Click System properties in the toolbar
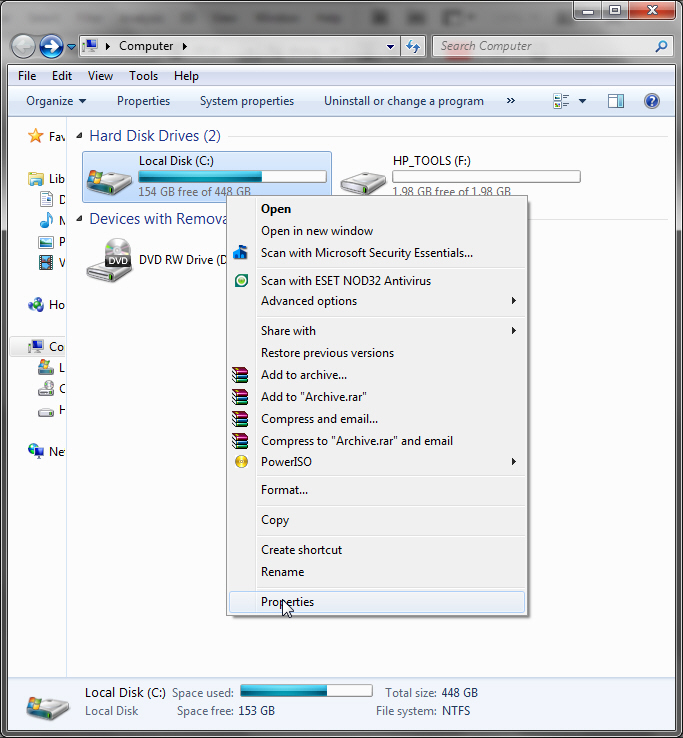The image size is (683, 738). 247,101
